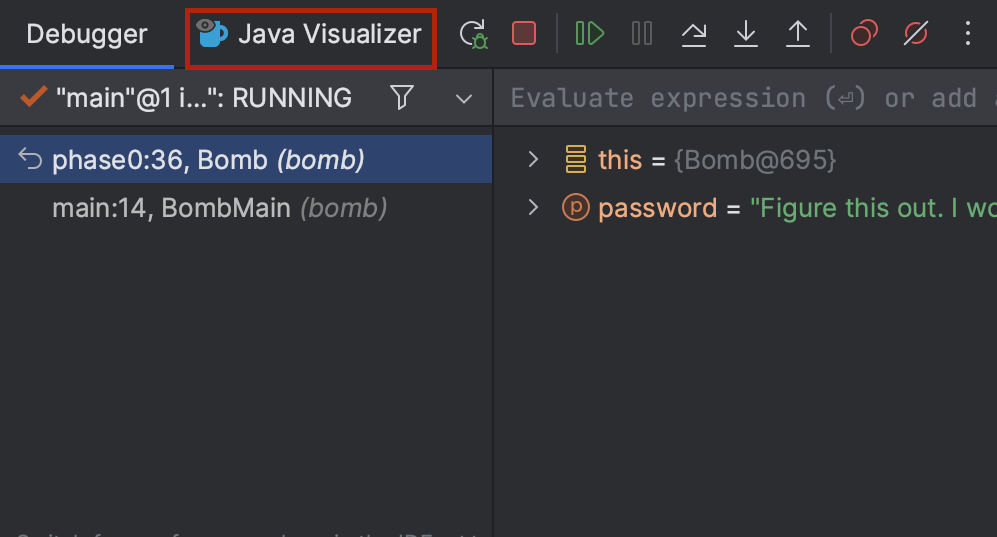Open the thread selector dropdown chevron
The width and height of the screenshot is (997, 537).
pyautogui.click(x=463, y=98)
